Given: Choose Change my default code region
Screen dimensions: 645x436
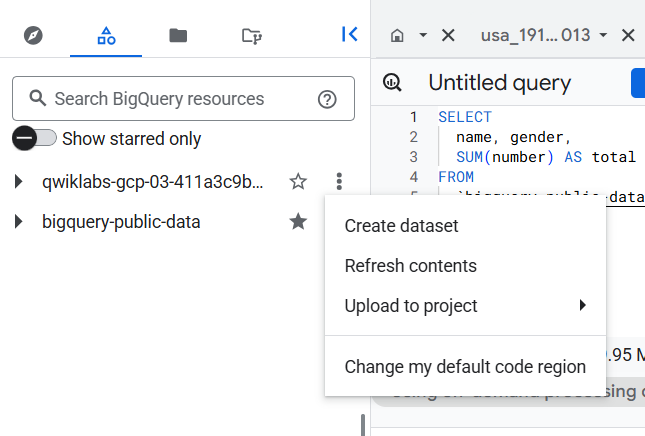Looking at the screenshot, I should pos(465,366).
